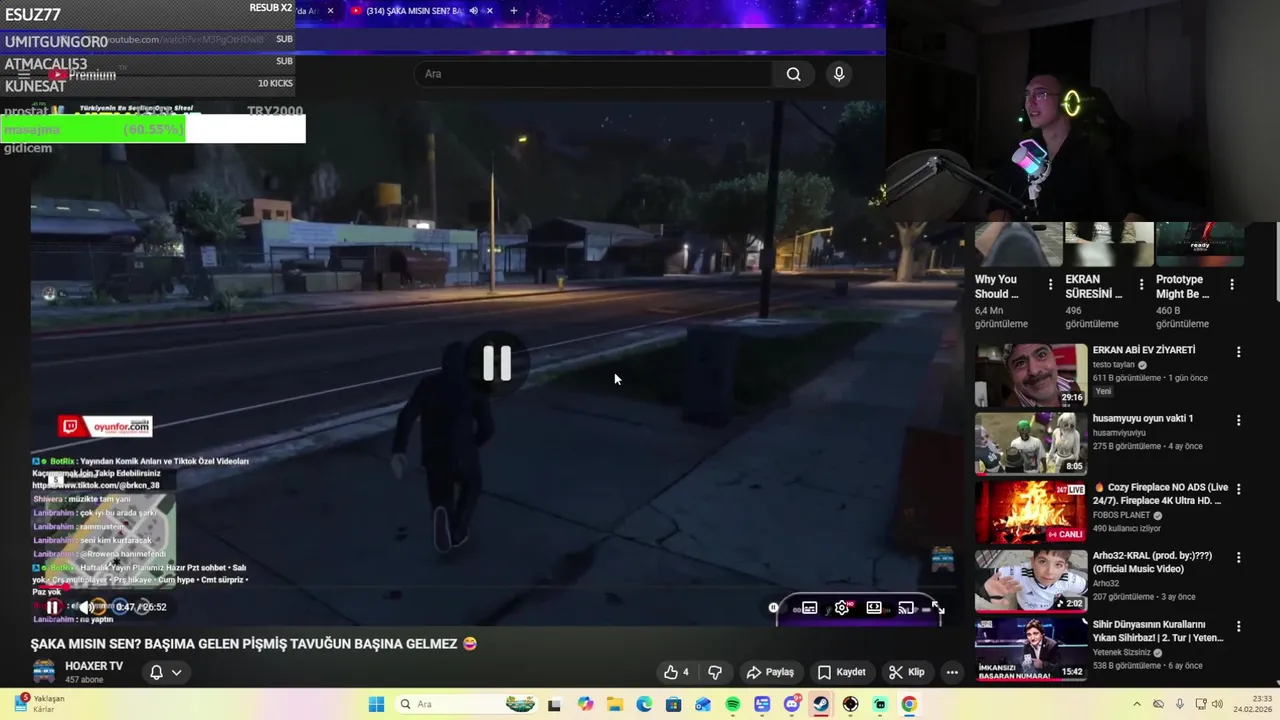Open options menu for Why You Should short
The width and height of the screenshot is (1280, 720).
point(1050,284)
